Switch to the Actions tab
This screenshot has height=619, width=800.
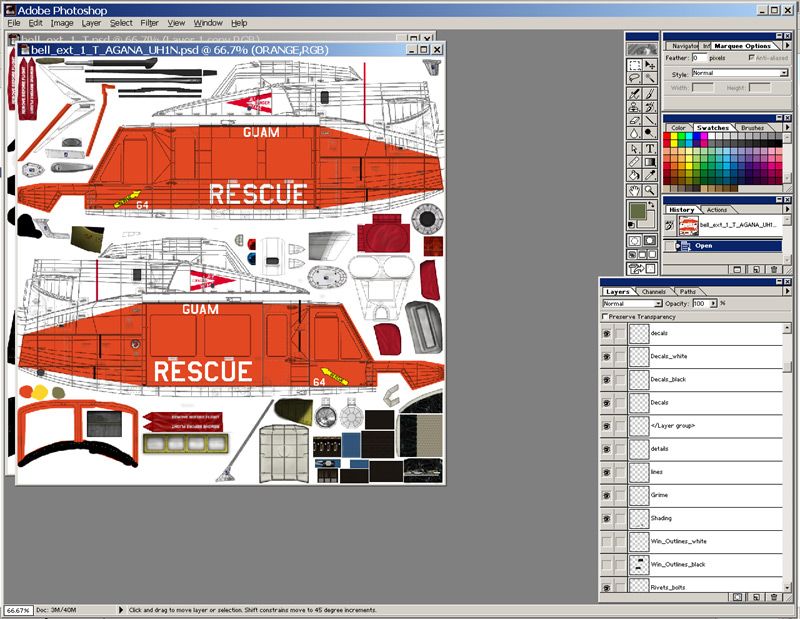pos(717,210)
